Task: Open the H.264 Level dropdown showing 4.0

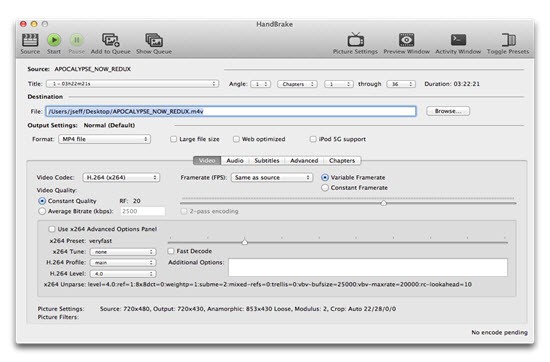Action: click(x=123, y=274)
